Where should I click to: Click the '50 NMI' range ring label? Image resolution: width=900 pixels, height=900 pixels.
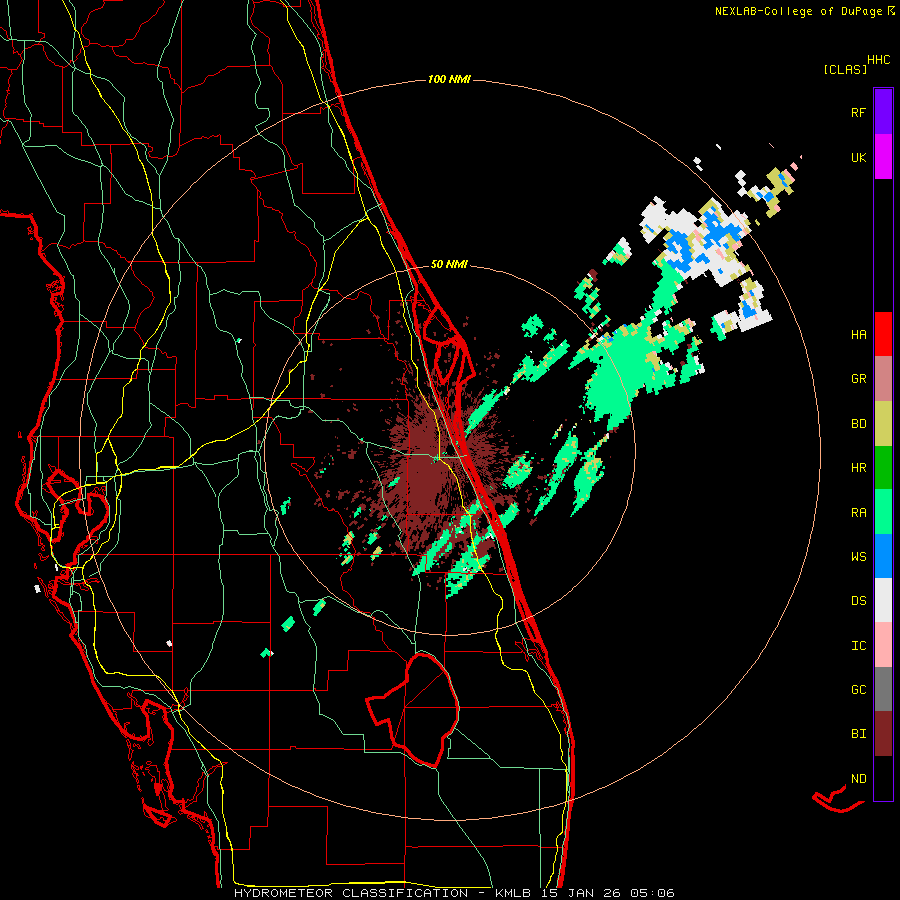click(449, 265)
